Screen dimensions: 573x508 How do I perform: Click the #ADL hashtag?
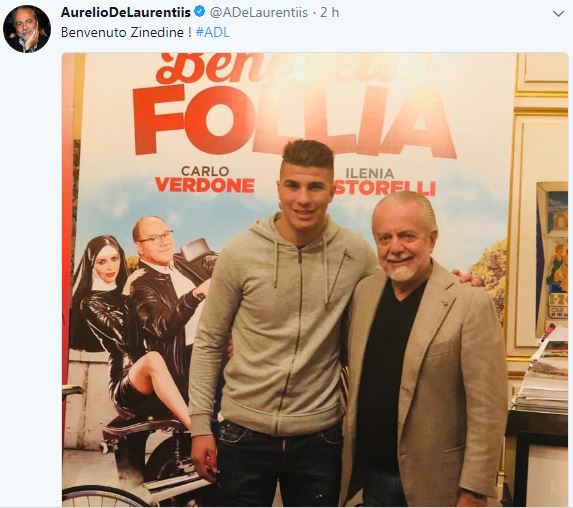point(213,32)
